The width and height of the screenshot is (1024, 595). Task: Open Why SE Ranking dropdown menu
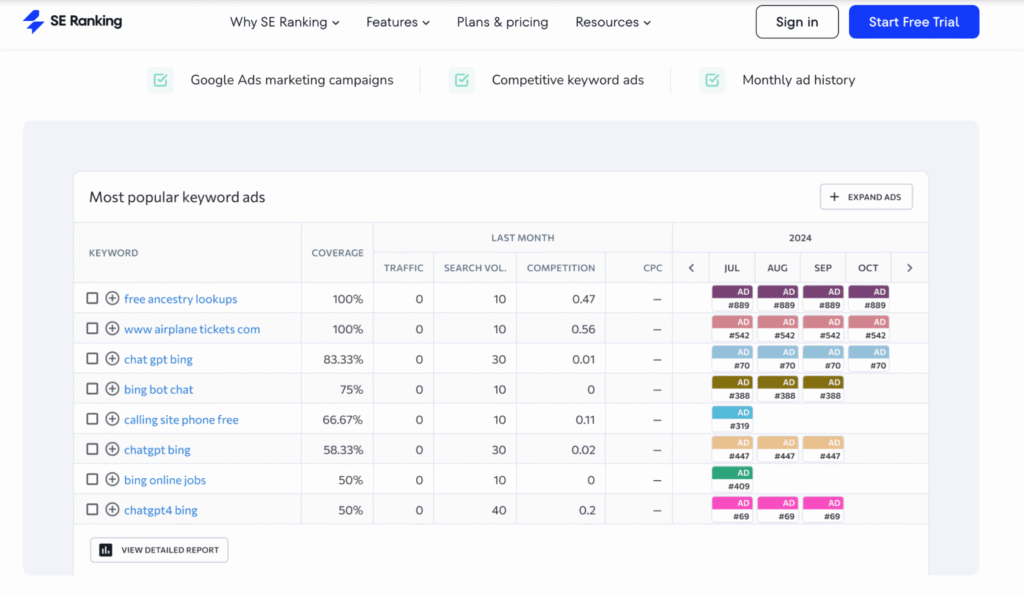[x=284, y=22]
